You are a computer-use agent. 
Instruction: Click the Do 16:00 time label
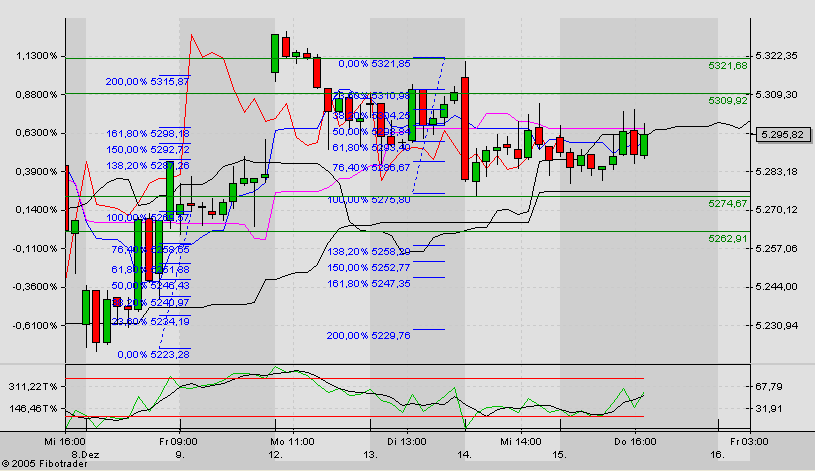coord(635,442)
